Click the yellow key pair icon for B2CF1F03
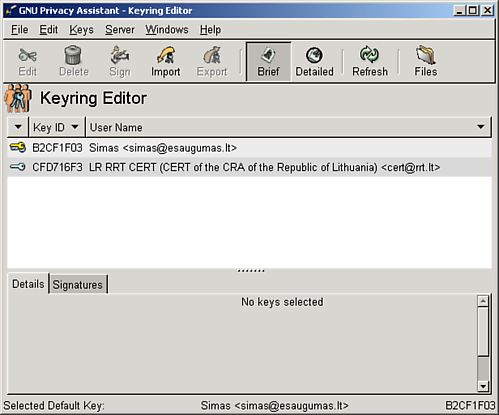The width and height of the screenshot is (499, 415). point(18,147)
